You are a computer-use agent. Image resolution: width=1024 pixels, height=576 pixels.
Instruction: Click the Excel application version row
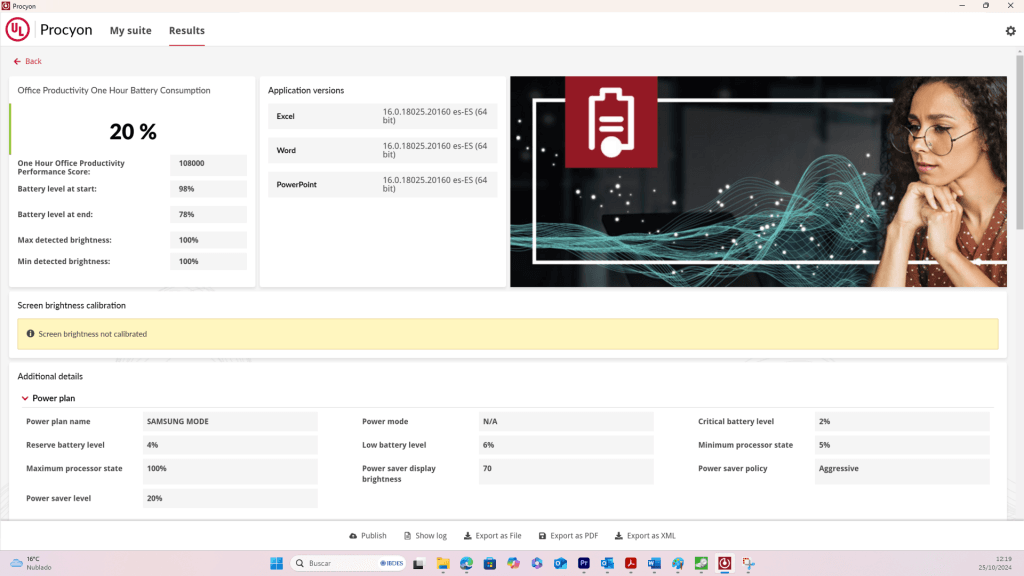click(x=382, y=116)
